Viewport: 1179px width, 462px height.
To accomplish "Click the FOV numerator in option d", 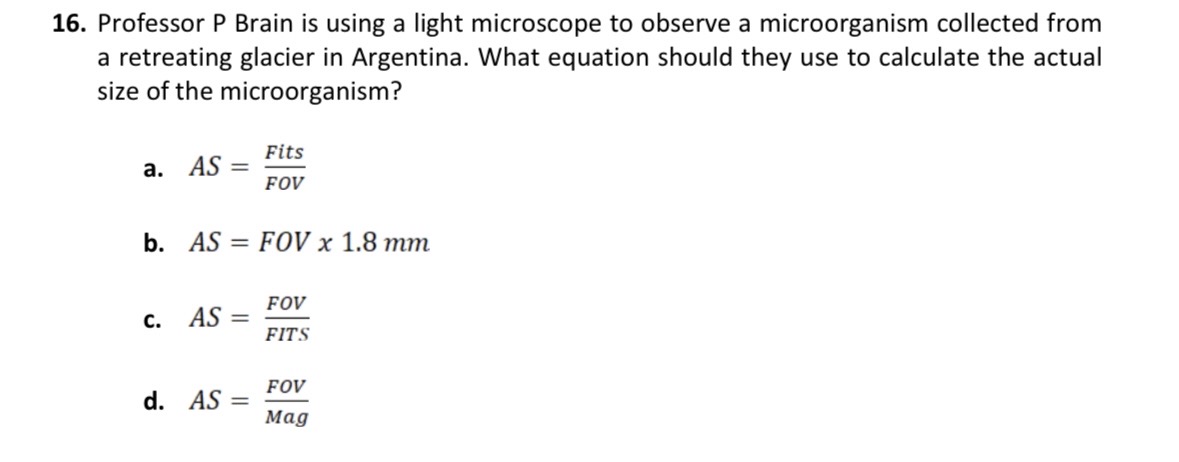I will pos(288,385).
